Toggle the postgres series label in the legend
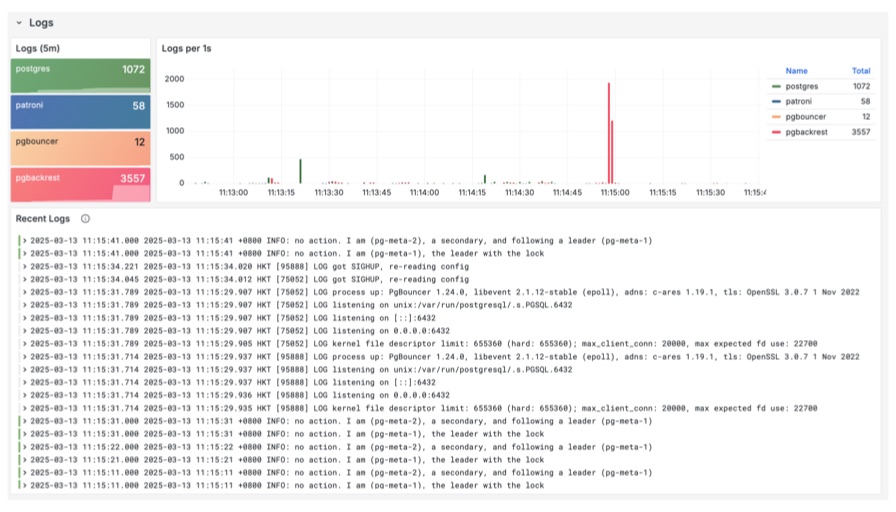The image size is (896, 512). click(802, 87)
